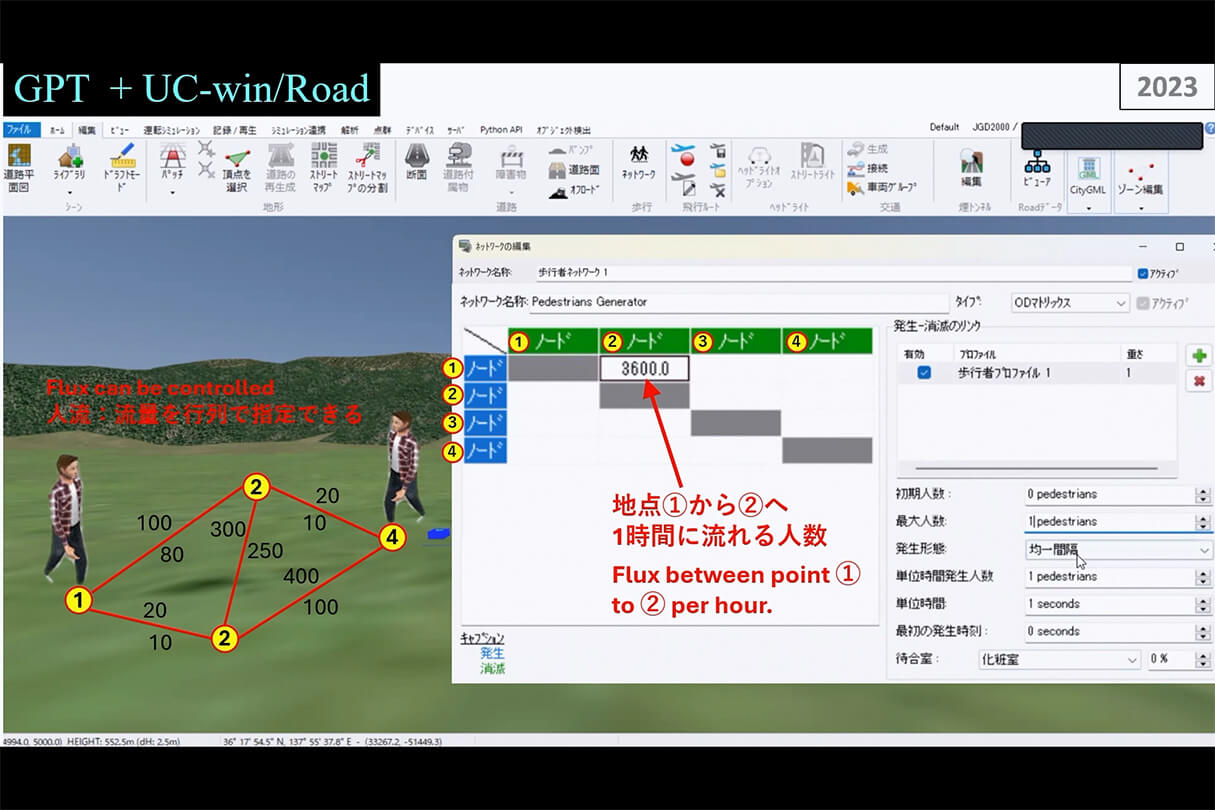Click the ゾーン編集 zone edit icon
The image size is (1215, 810).
click(1140, 176)
